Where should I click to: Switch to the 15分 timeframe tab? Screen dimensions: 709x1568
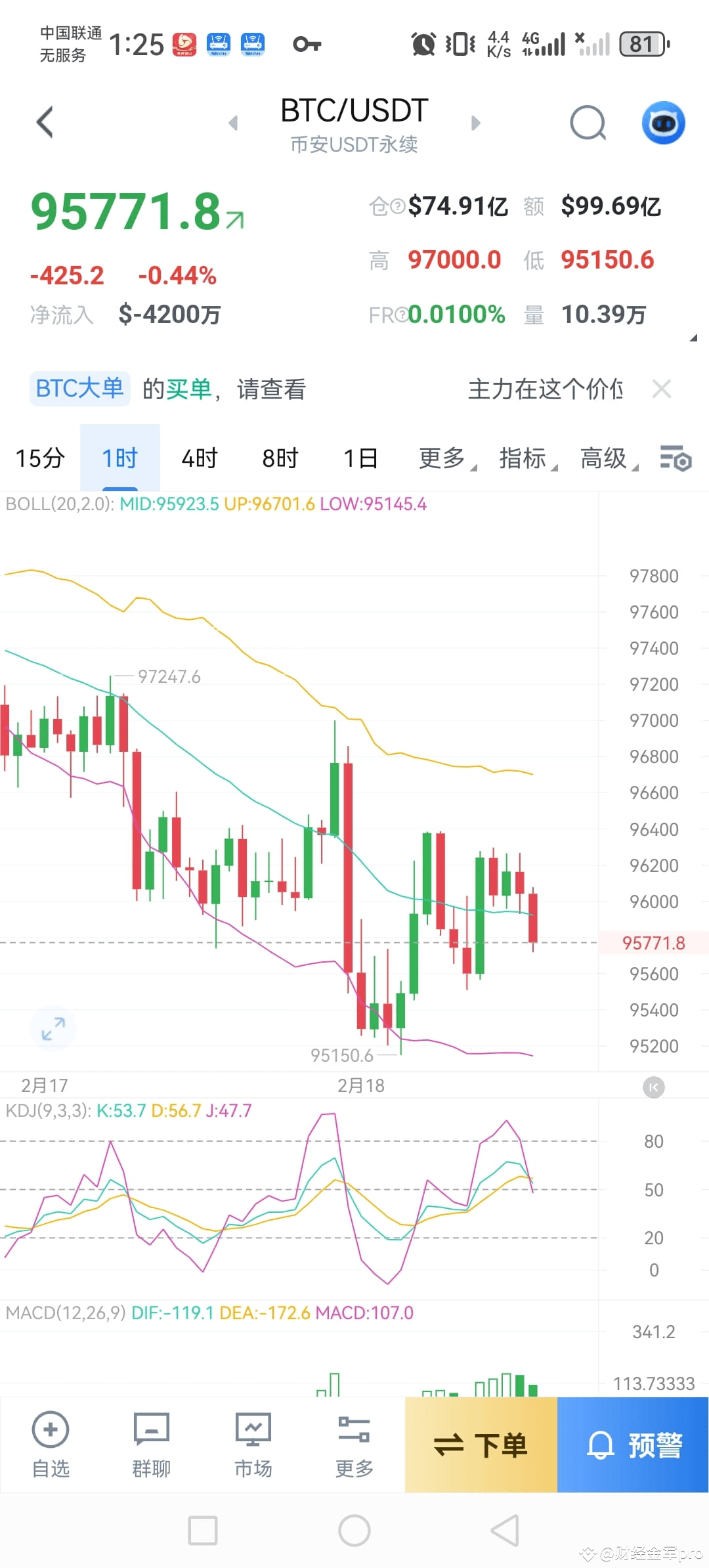coord(39,458)
